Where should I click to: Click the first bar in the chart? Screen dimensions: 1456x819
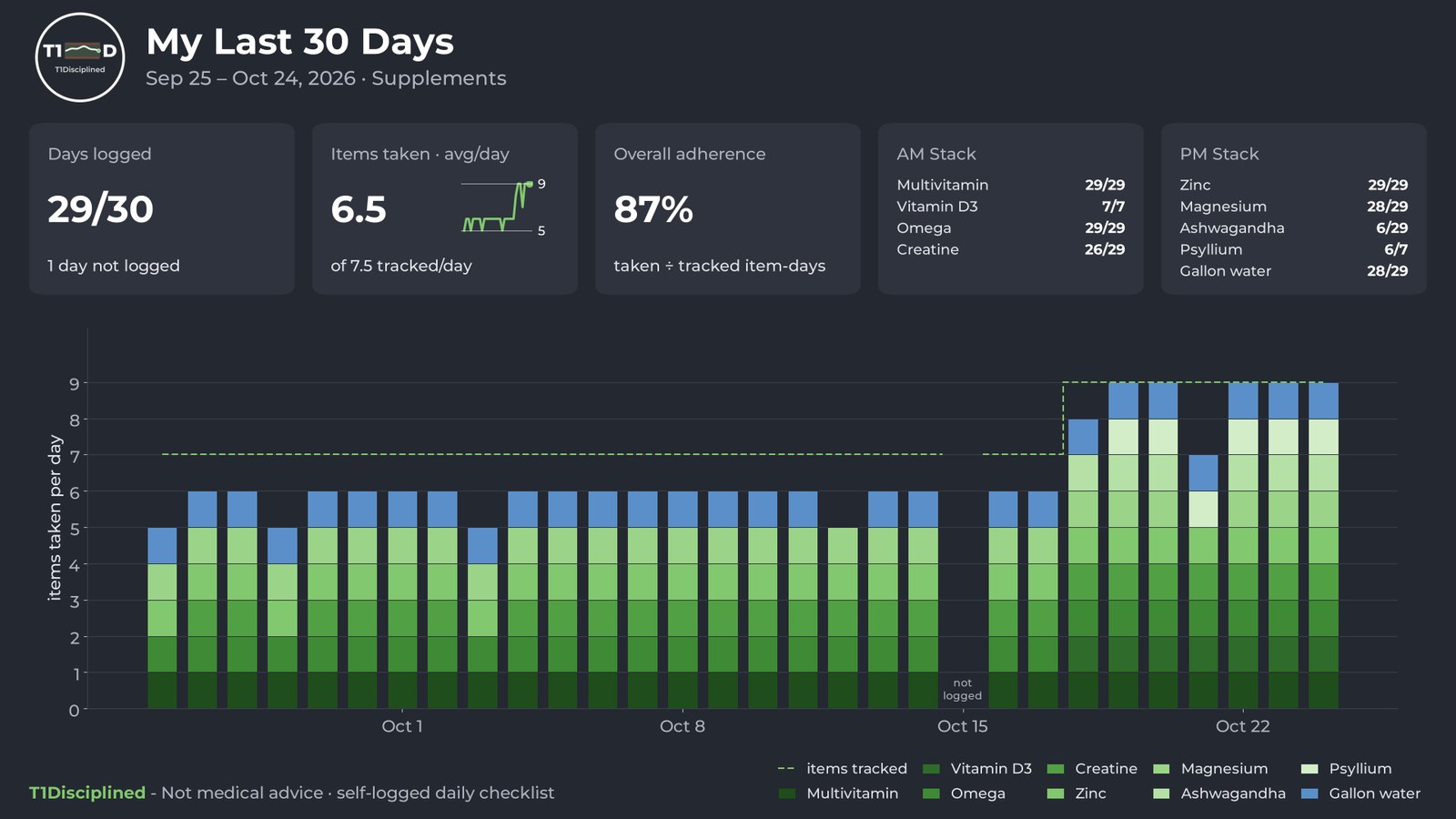coord(162,618)
